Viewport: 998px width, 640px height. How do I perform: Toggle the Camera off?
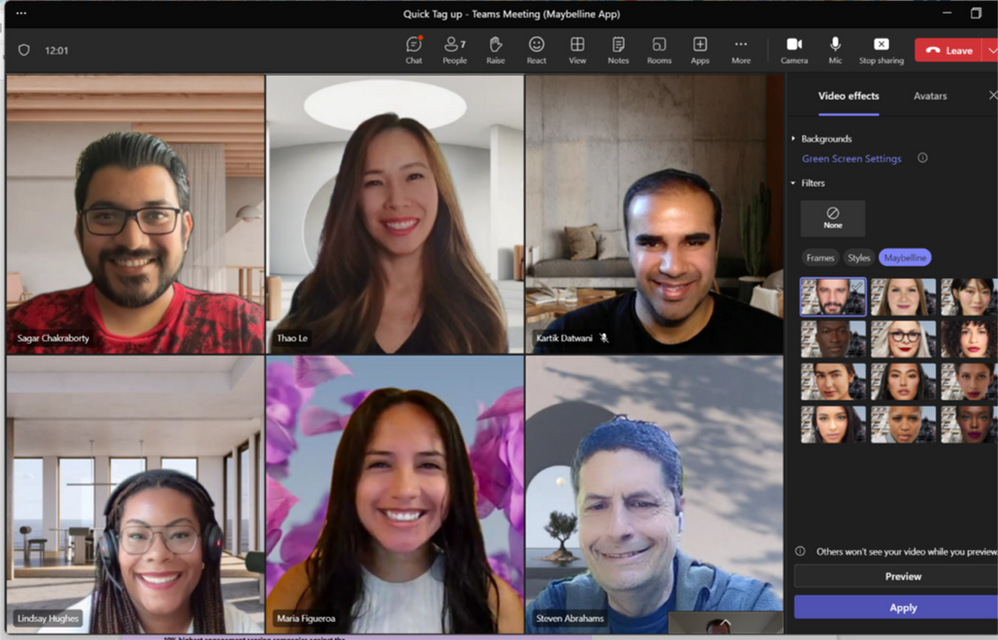[x=794, y=50]
